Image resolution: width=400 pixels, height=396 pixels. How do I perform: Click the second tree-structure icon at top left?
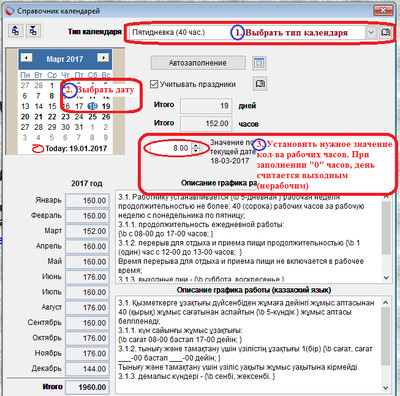(x=33, y=31)
